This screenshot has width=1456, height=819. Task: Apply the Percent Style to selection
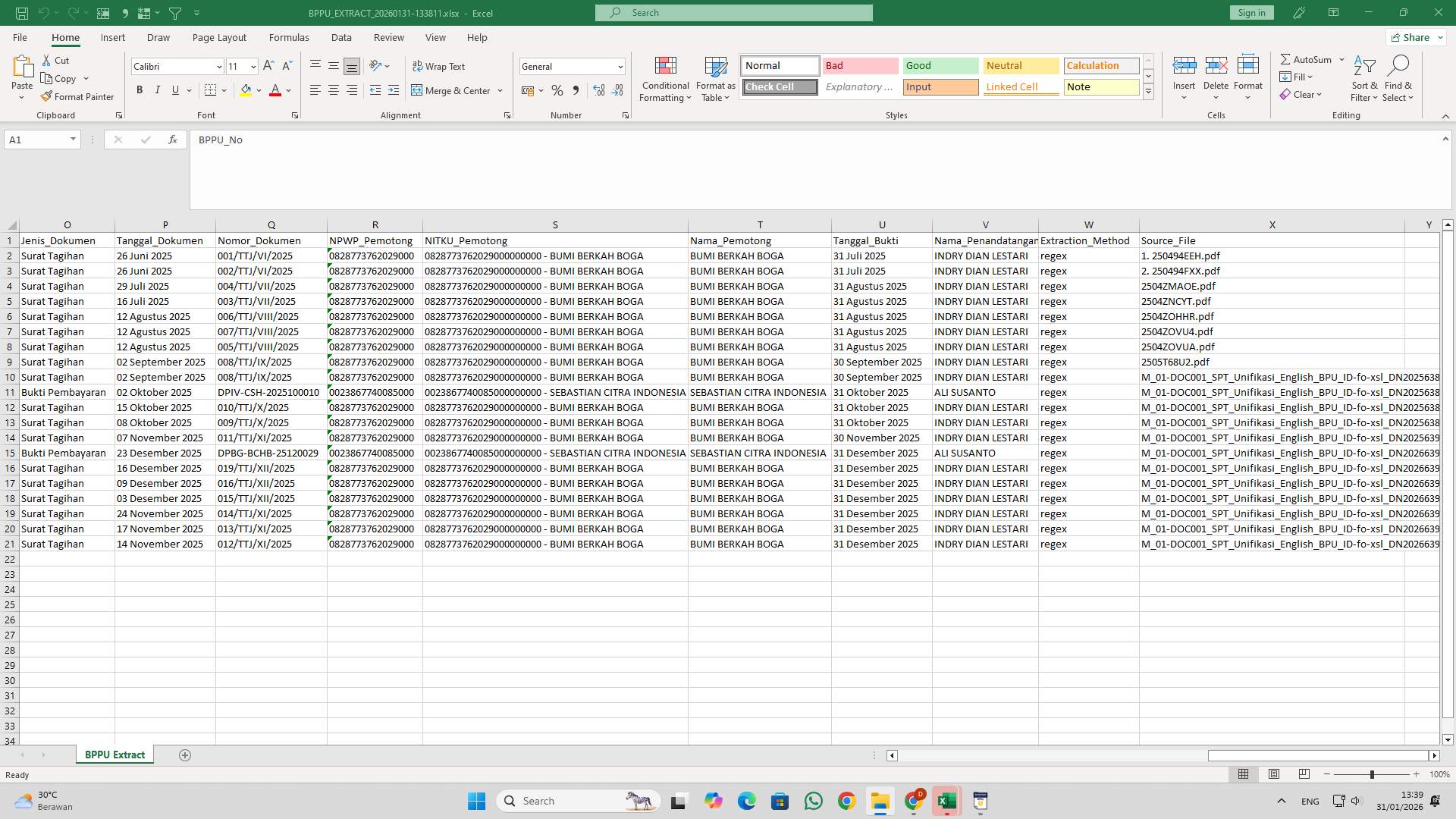[x=557, y=90]
